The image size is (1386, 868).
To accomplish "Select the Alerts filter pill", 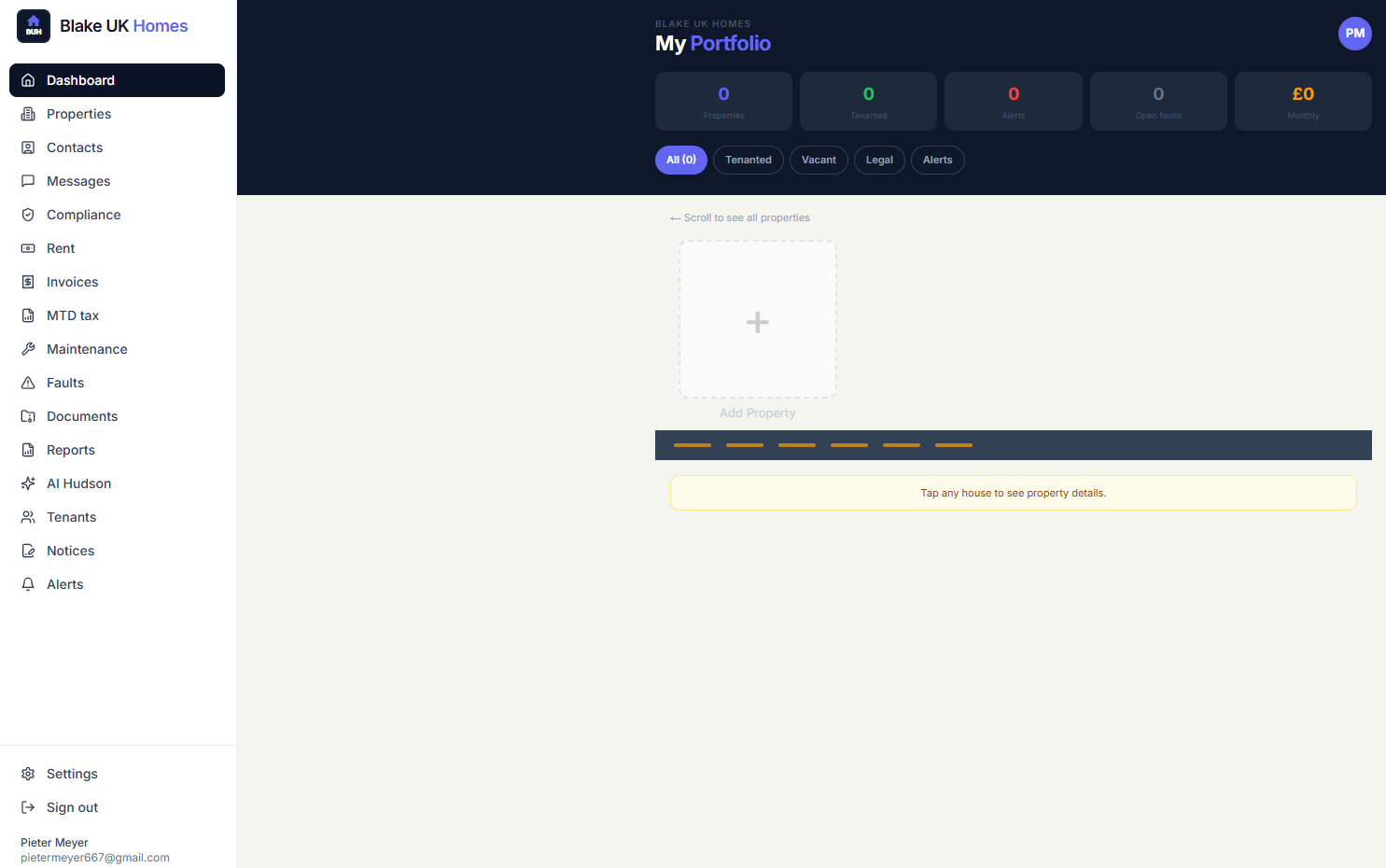I will (938, 160).
